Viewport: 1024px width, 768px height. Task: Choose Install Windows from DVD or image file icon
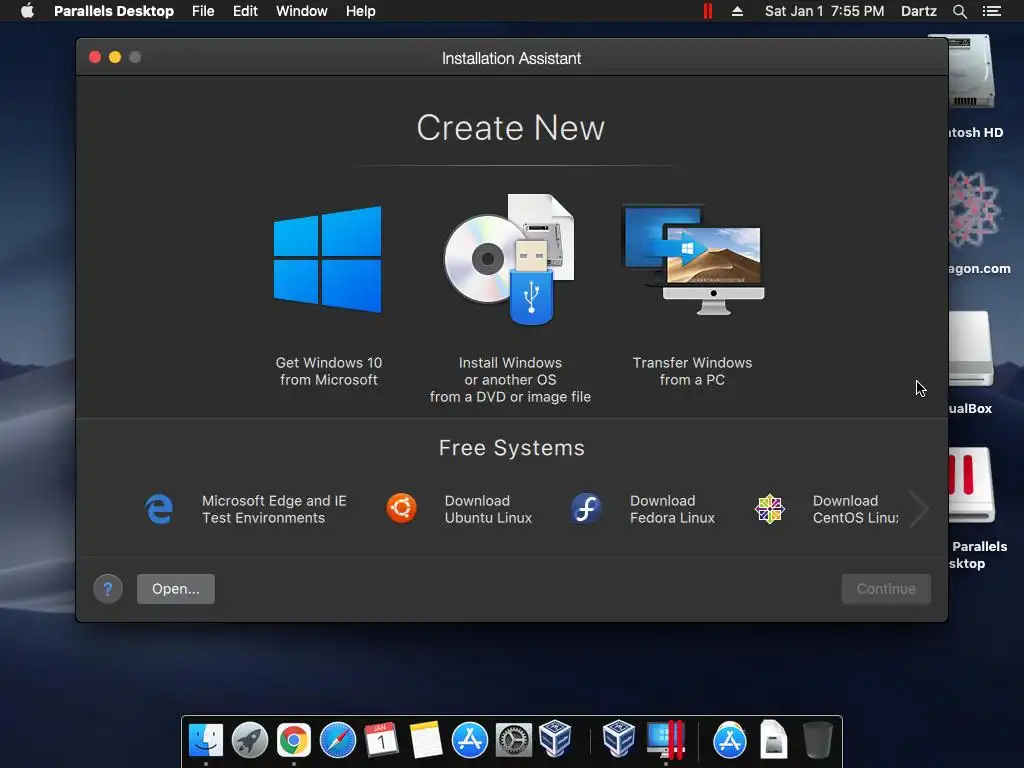coord(509,259)
